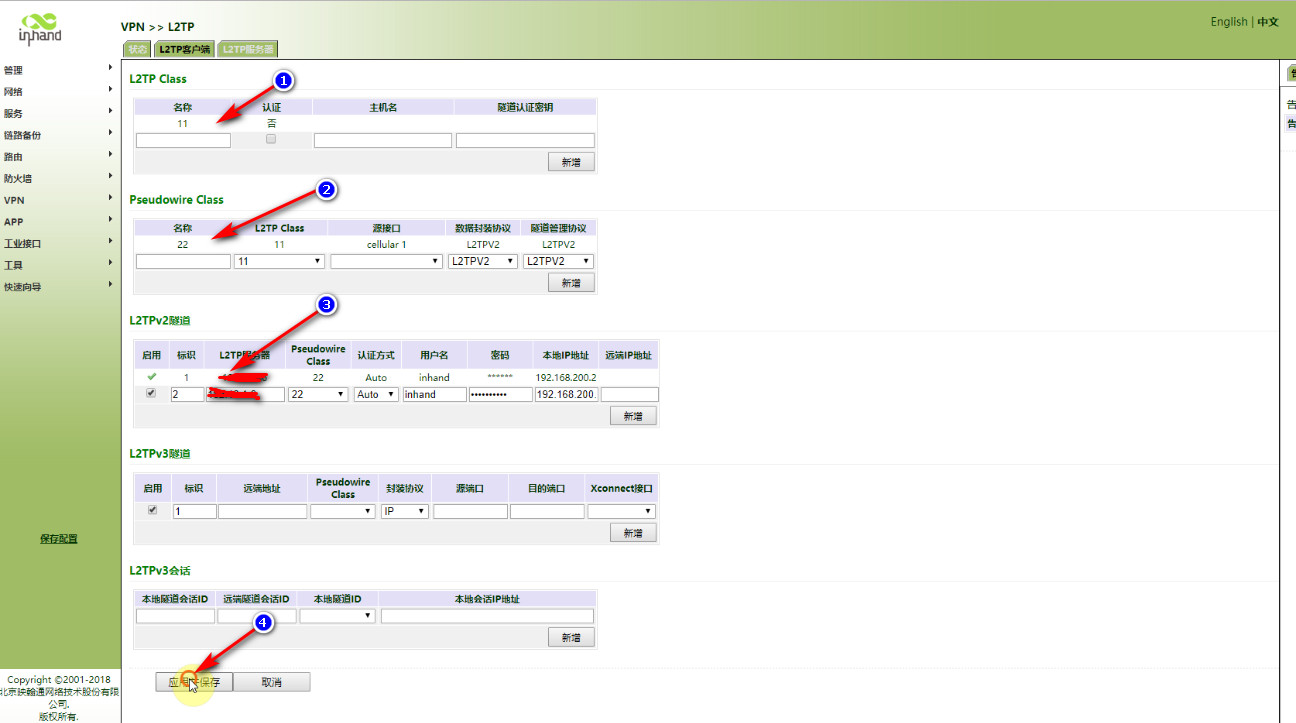Open the 源接口 dropdown in Pseudowire Class
This screenshot has width=1296, height=723.
[386, 261]
